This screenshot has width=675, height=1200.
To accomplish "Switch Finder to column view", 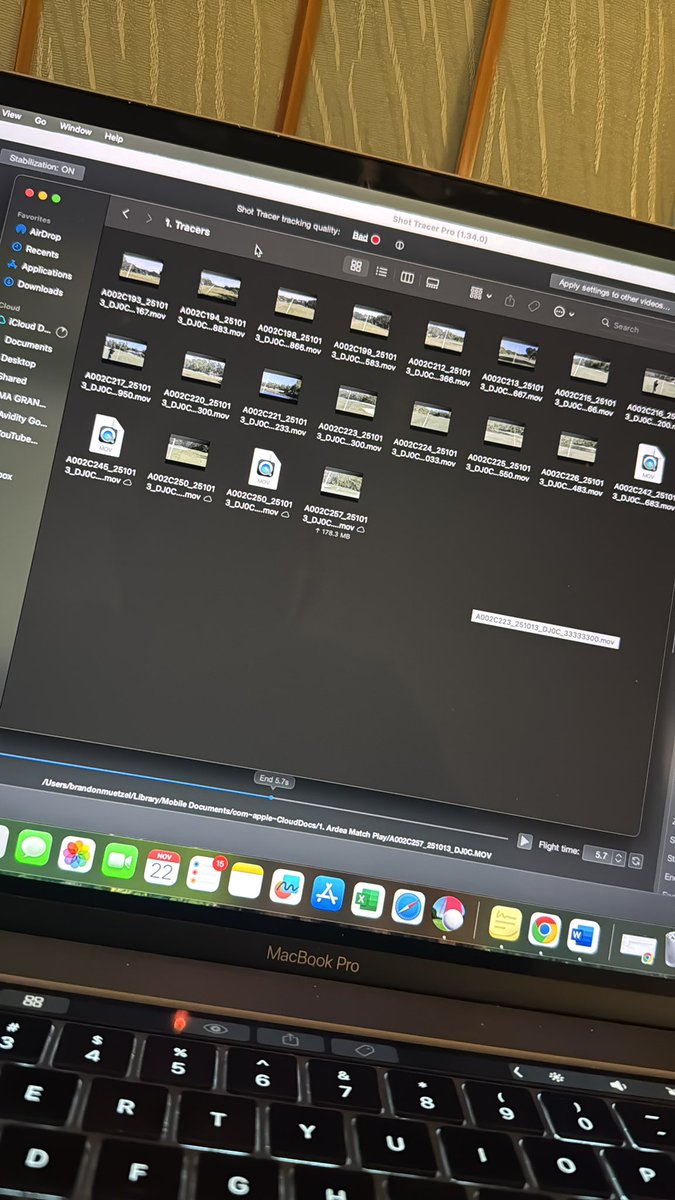I will click(407, 277).
